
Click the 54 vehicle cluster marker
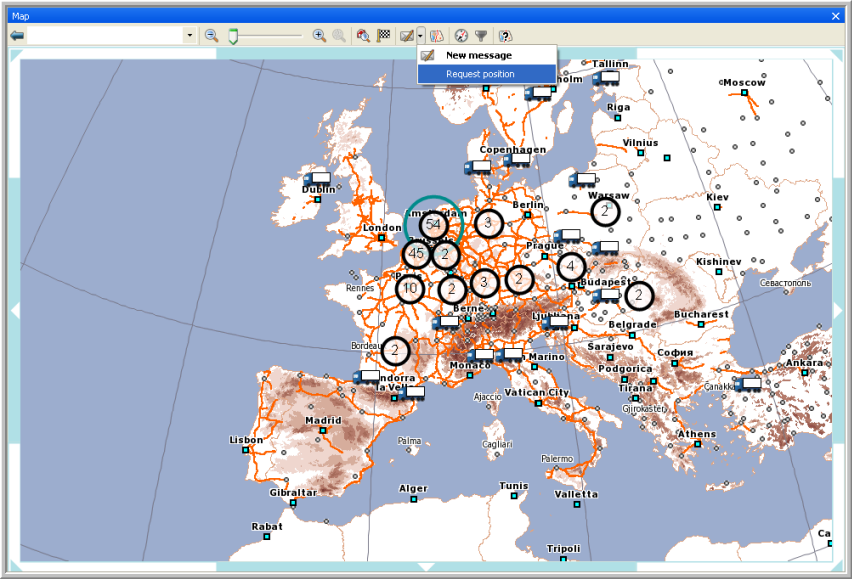coord(433,225)
